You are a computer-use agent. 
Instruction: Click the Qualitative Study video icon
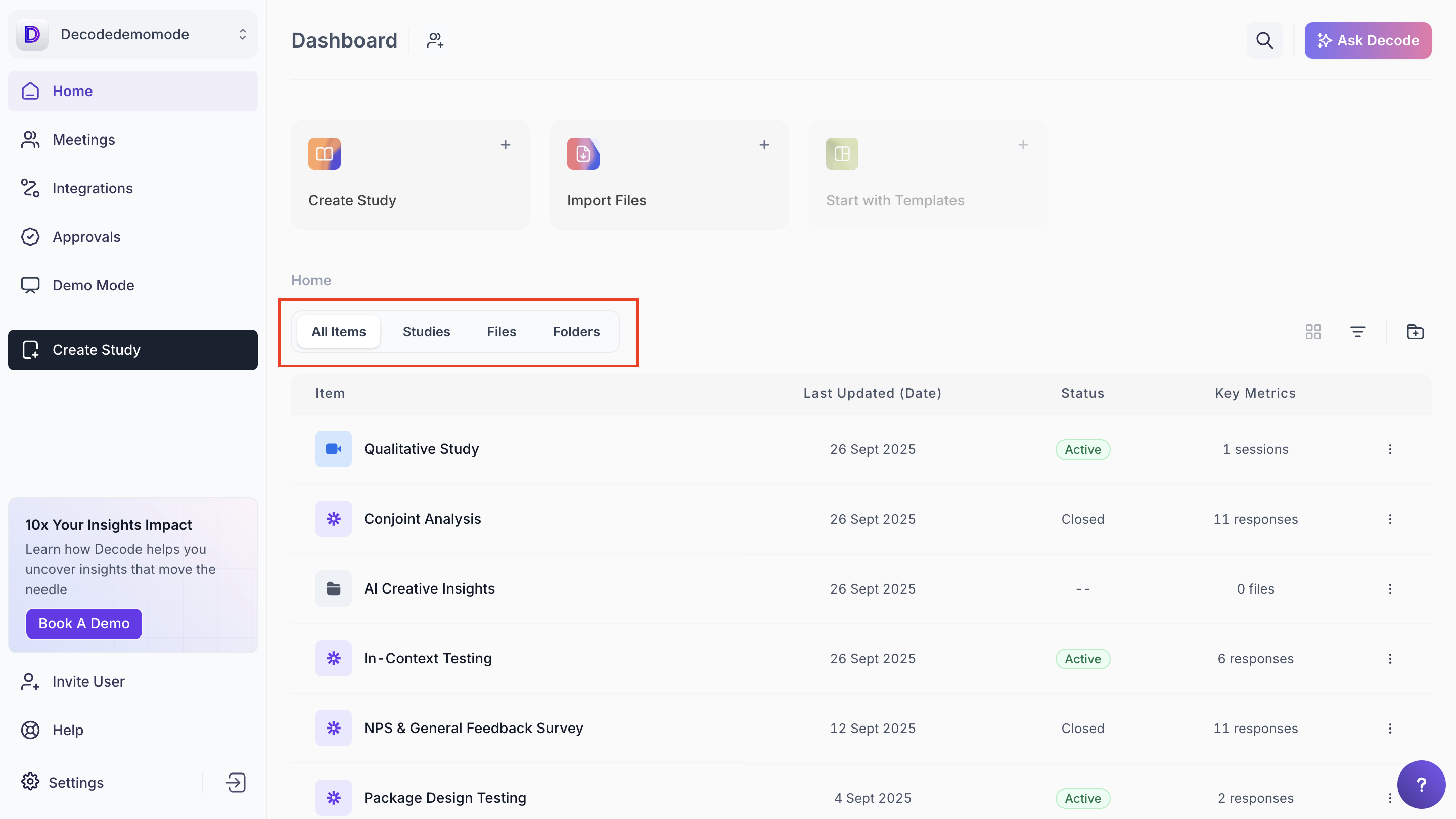point(333,449)
